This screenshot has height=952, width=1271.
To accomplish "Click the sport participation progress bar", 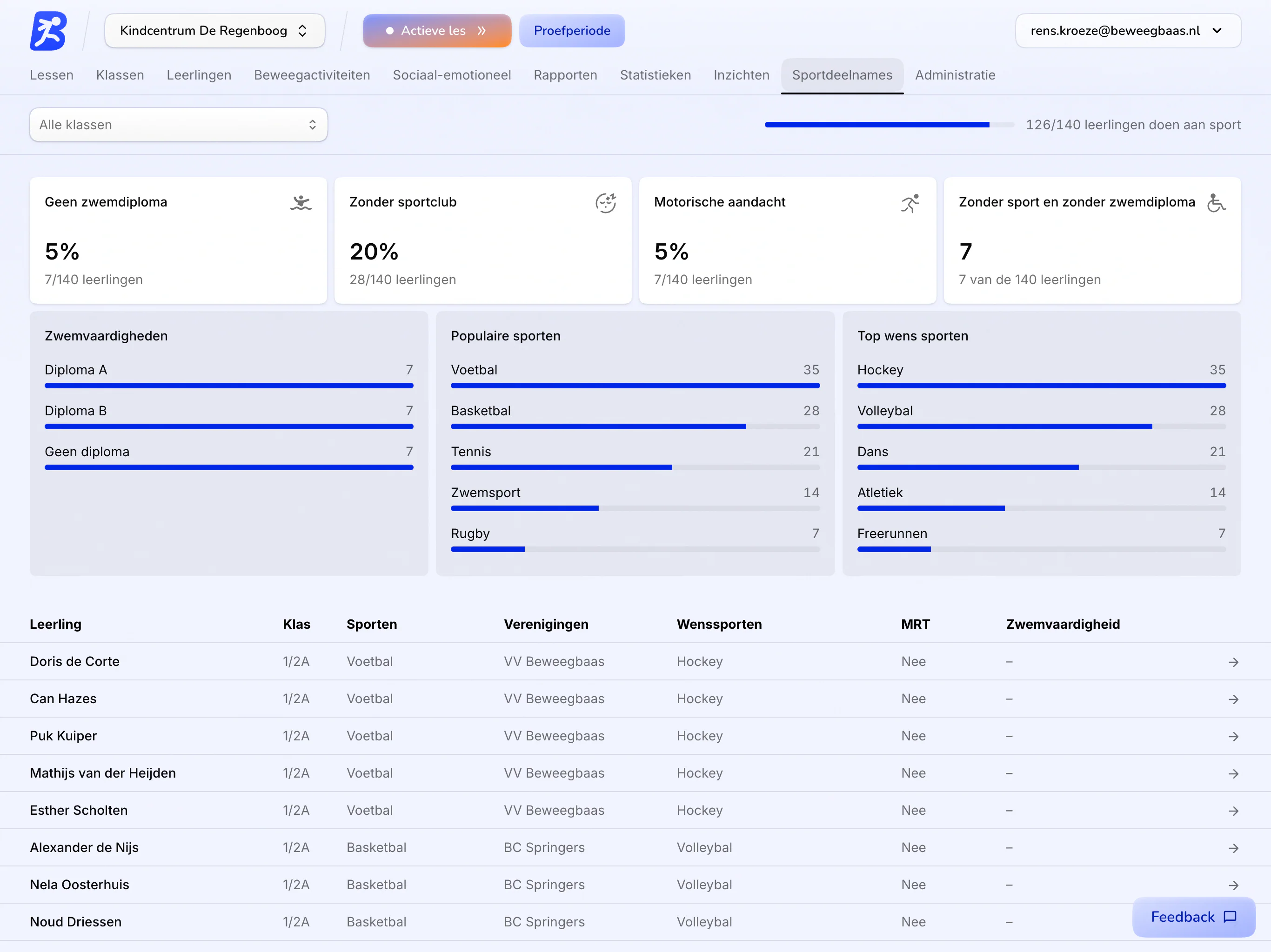I will coord(889,125).
